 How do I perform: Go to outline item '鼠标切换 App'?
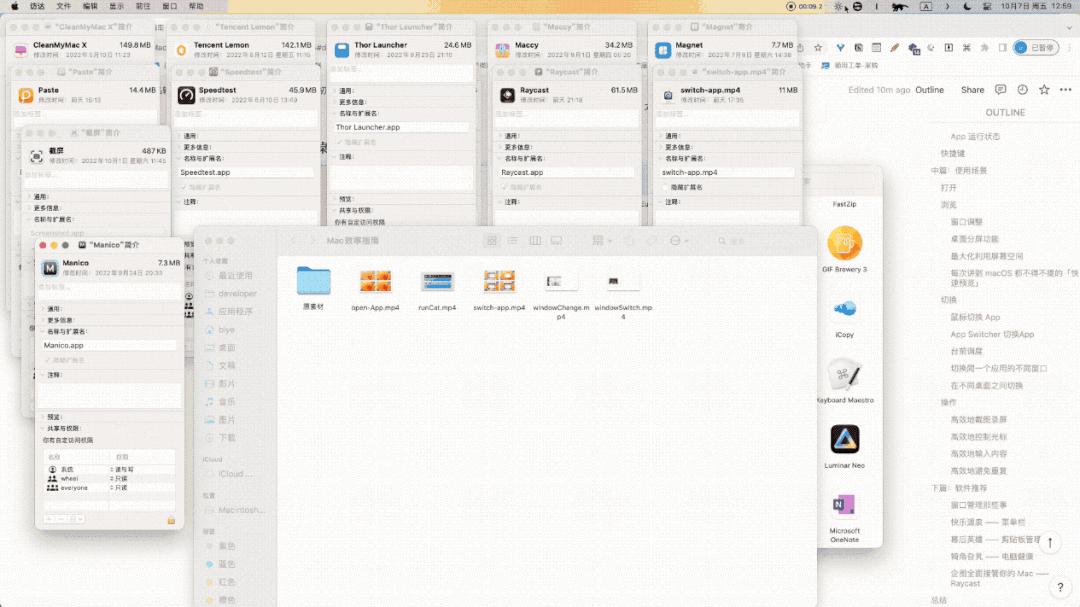[x=975, y=317]
